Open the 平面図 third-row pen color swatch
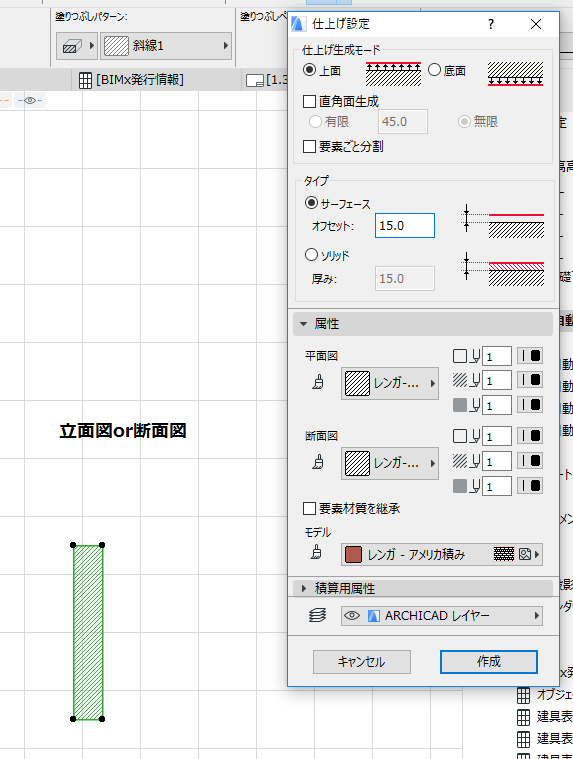Screen dimensions: 573x759 530,405
